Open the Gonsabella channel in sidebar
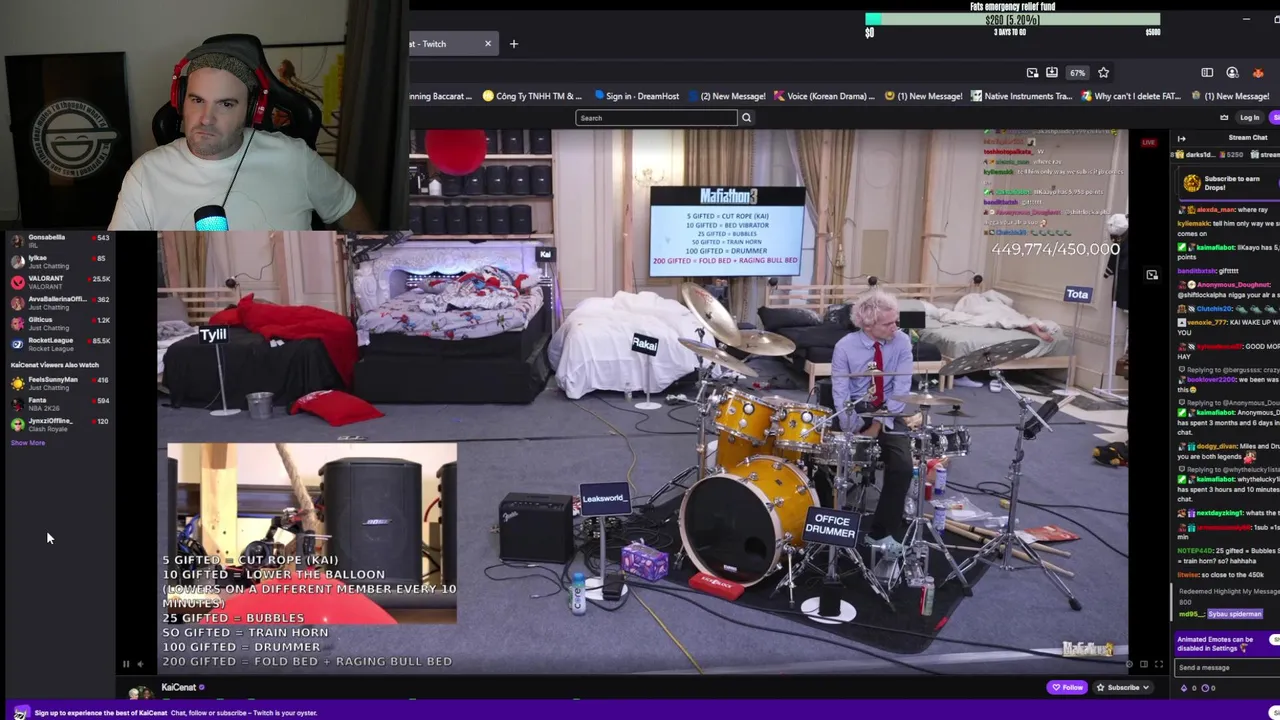 [x=60, y=240]
